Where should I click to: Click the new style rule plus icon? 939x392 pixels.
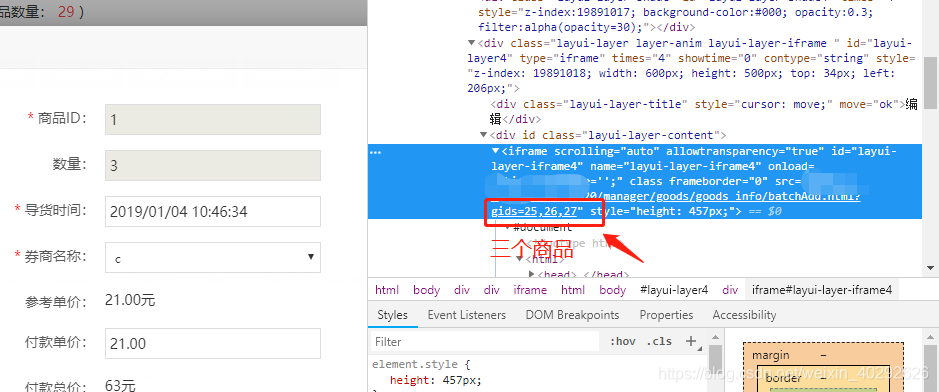[691, 341]
